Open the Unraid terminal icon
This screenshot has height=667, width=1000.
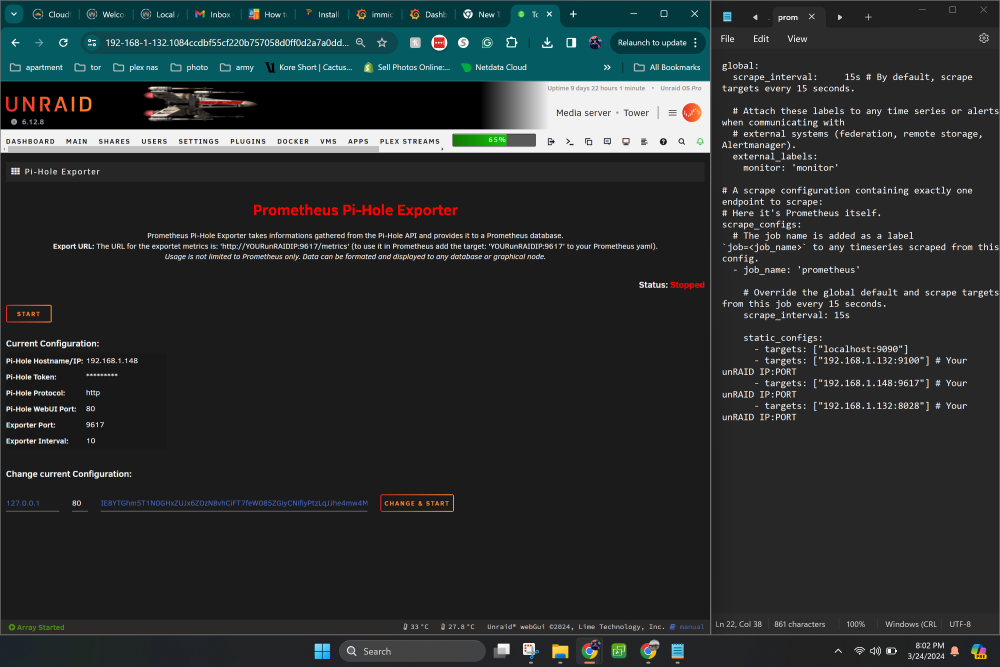[570, 142]
